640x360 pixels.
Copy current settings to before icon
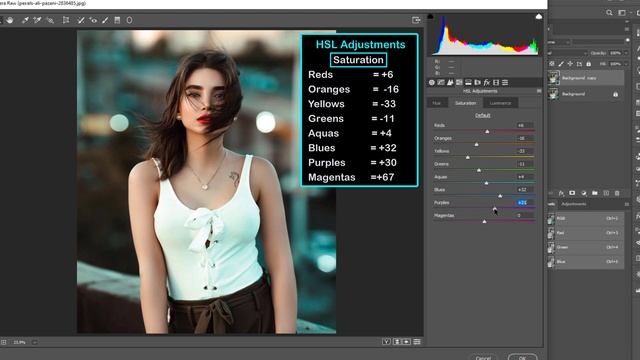pos(407,342)
